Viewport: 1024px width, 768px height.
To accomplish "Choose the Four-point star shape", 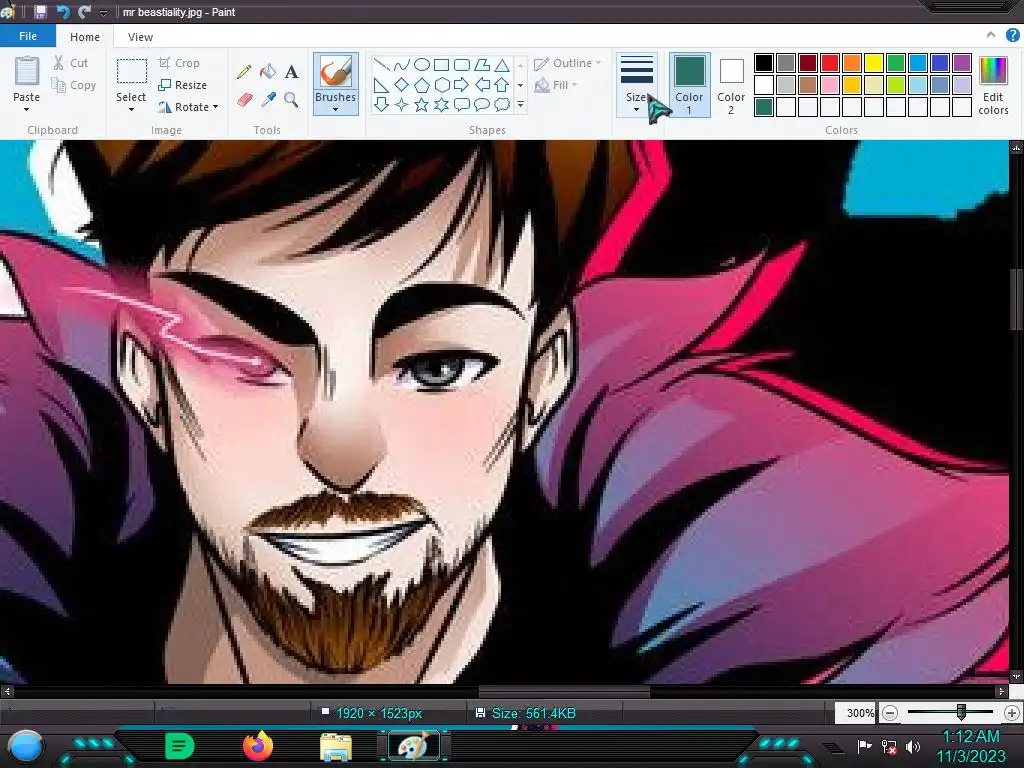I will (402, 104).
